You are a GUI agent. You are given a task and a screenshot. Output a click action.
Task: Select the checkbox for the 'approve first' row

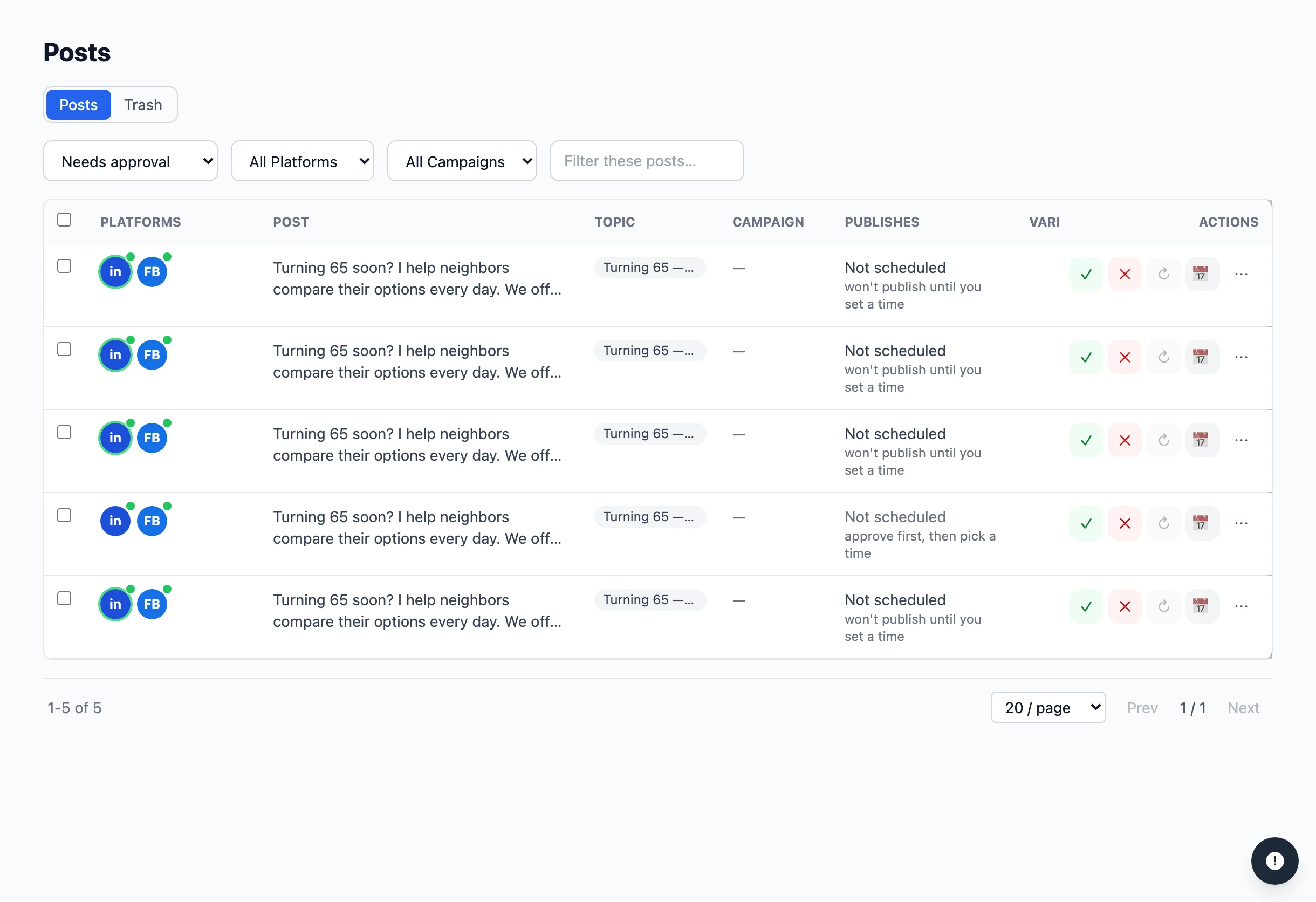[x=64, y=515]
